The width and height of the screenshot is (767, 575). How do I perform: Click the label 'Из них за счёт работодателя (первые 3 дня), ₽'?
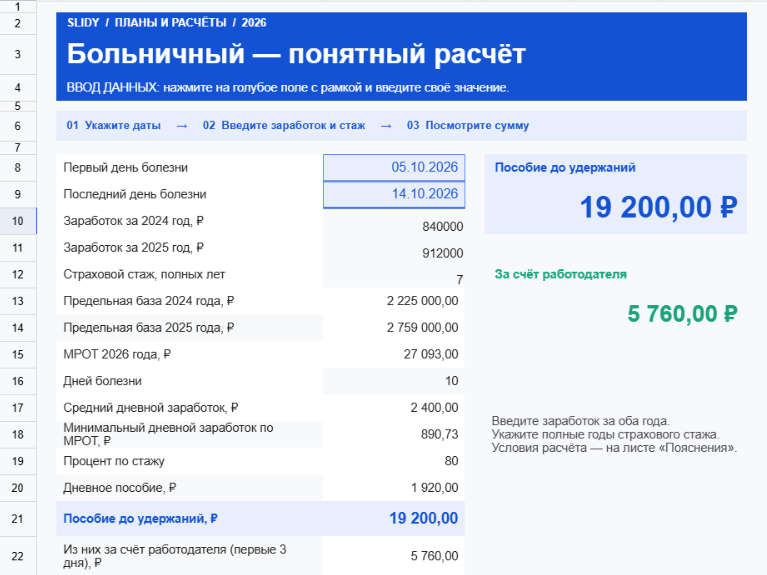tap(175, 556)
